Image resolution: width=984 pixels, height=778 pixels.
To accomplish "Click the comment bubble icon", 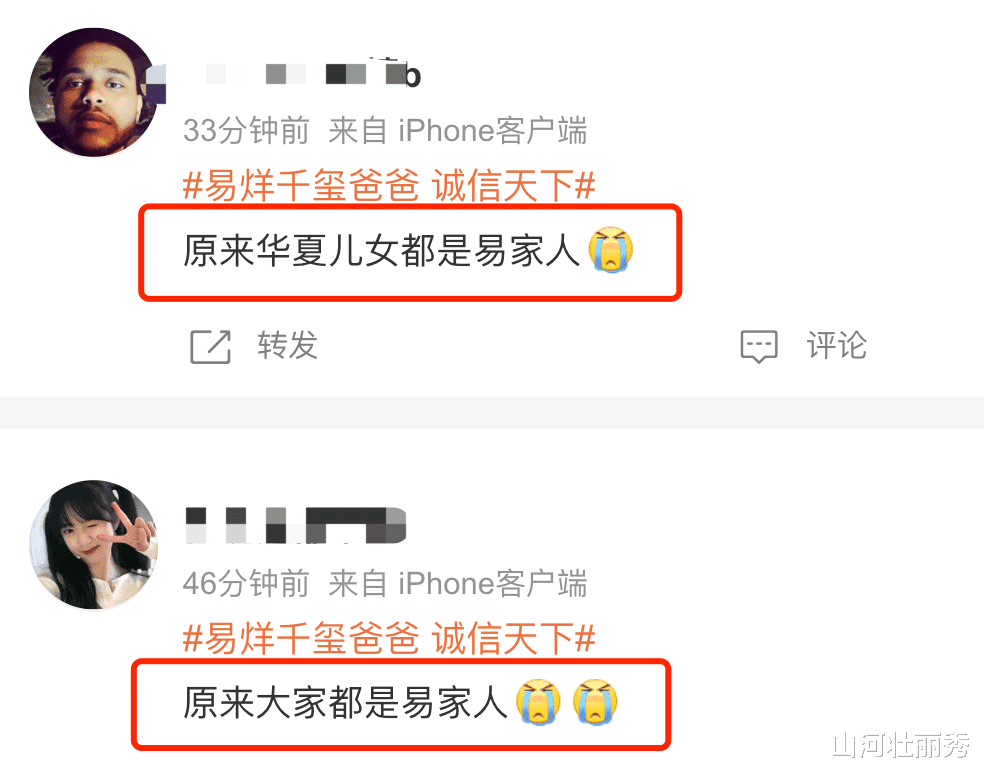I will (759, 346).
